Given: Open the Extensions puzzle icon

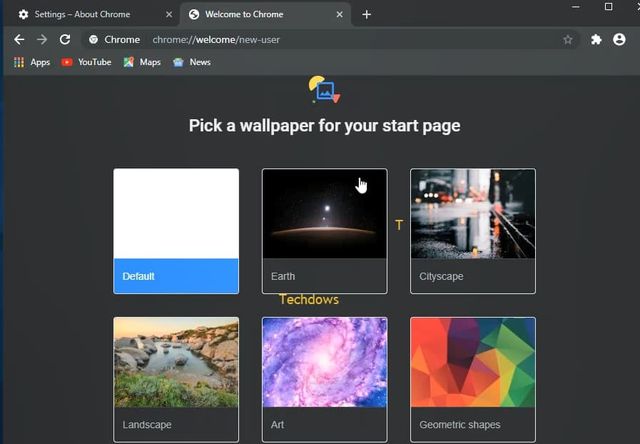Looking at the screenshot, I should (x=596, y=40).
